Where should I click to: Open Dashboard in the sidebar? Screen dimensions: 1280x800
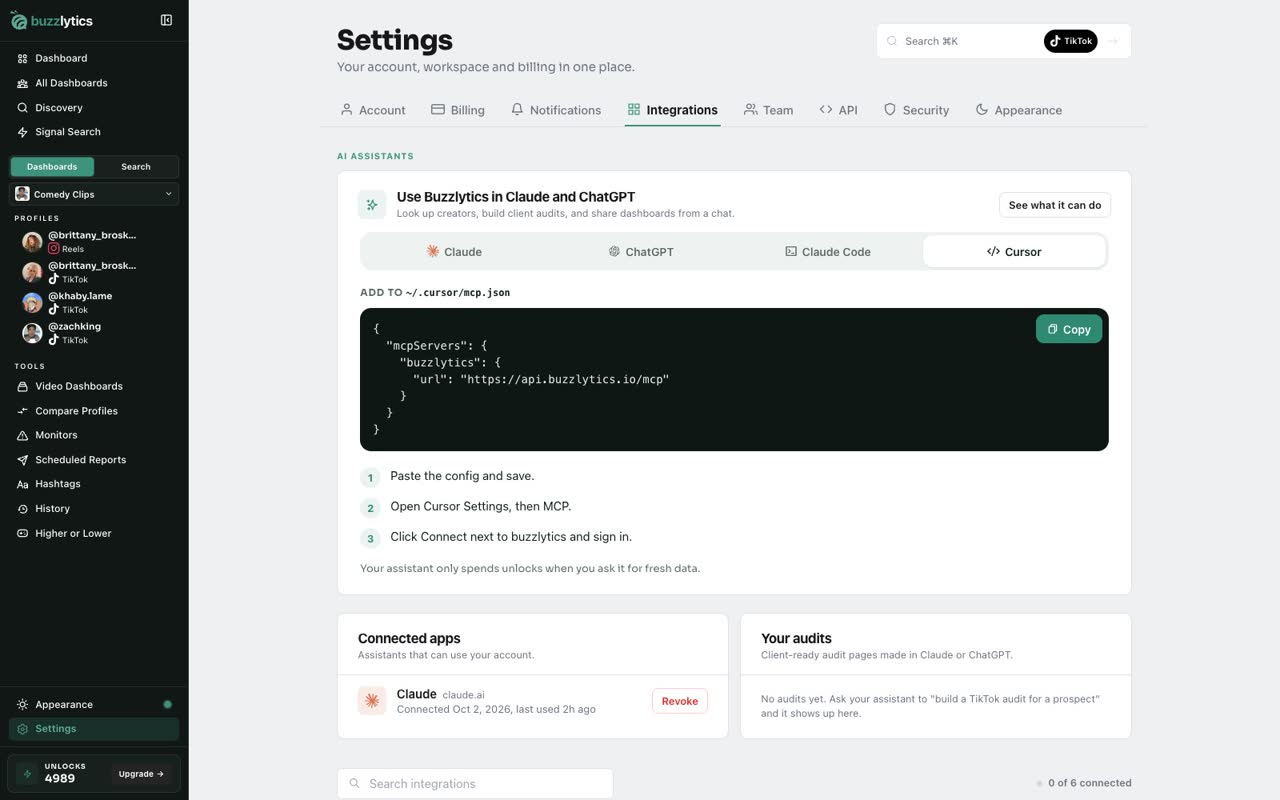coord(94,58)
